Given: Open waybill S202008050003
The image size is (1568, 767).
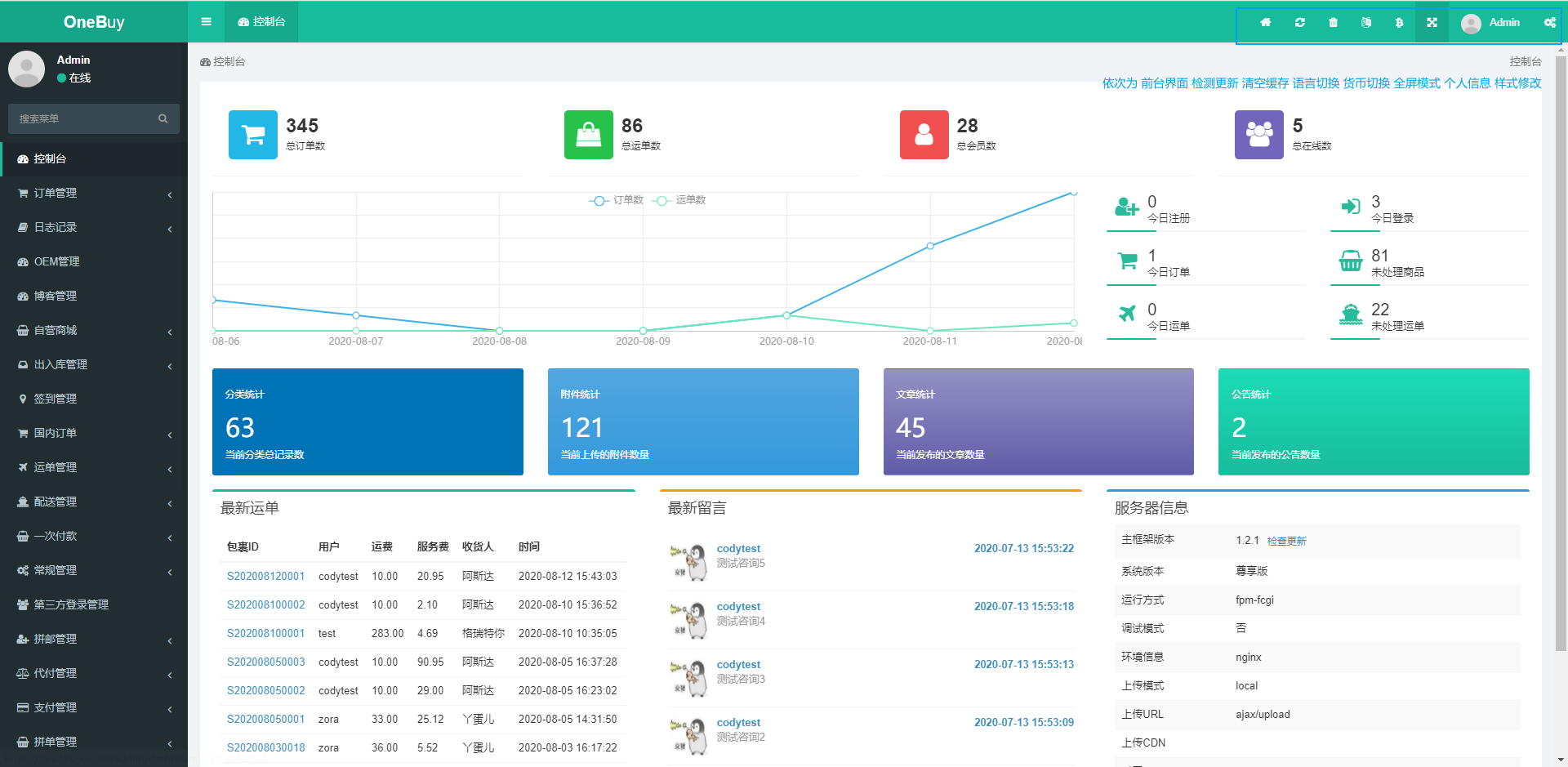Looking at the screenshot, I should click(x=265, y=662).
